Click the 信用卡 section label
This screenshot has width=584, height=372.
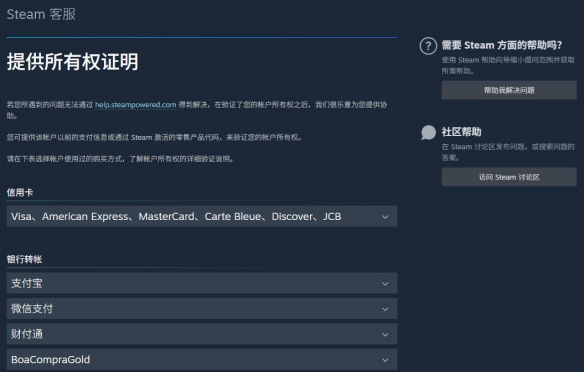pyautogui.click(x=20, y=193)
